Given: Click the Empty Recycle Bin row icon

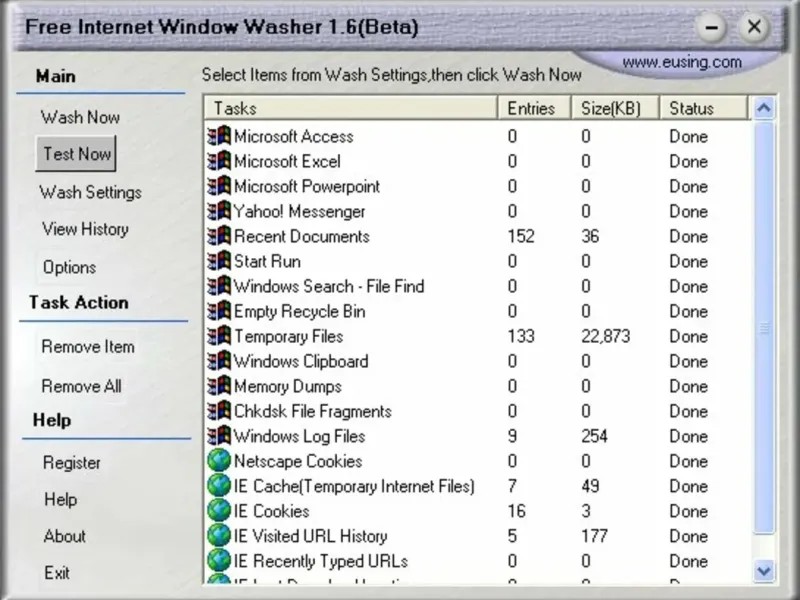Looking at the screenshot, I should click(x=219, y=311).
